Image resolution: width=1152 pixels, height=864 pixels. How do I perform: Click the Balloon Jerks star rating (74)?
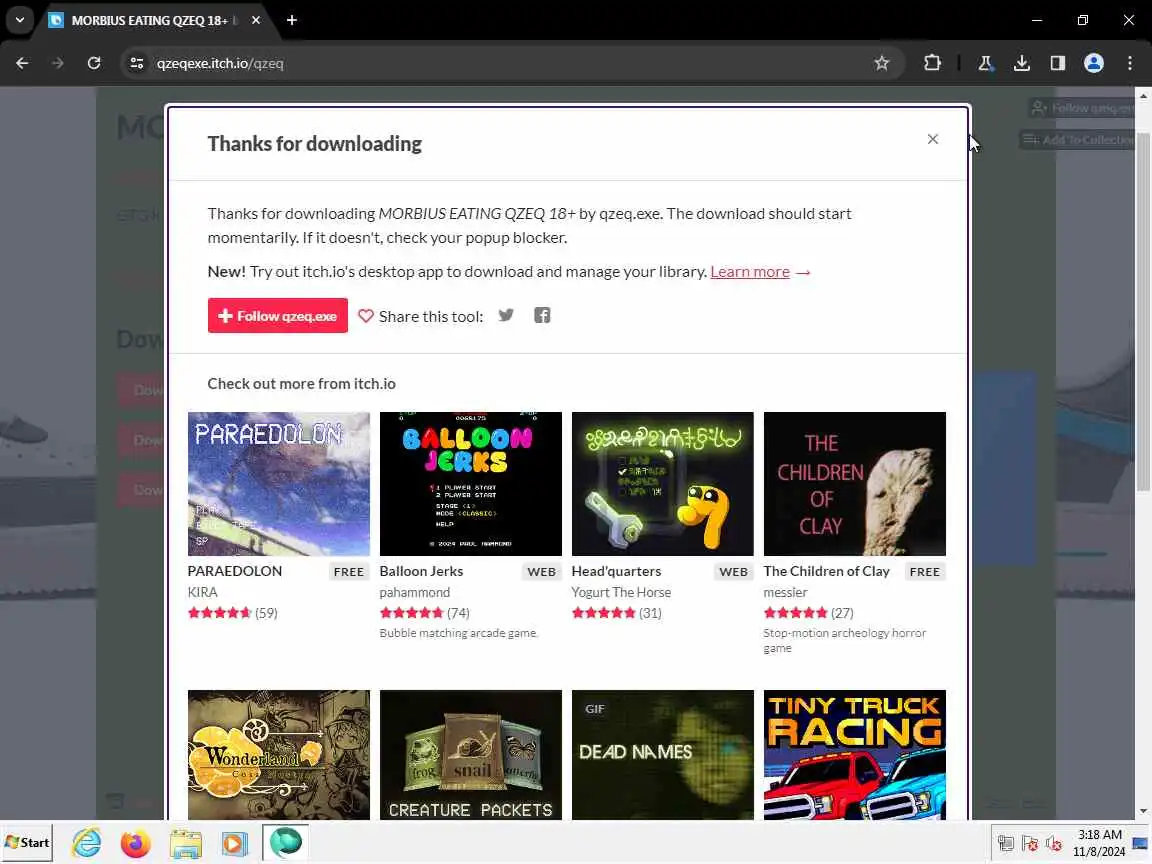click(x=424, y=613)
